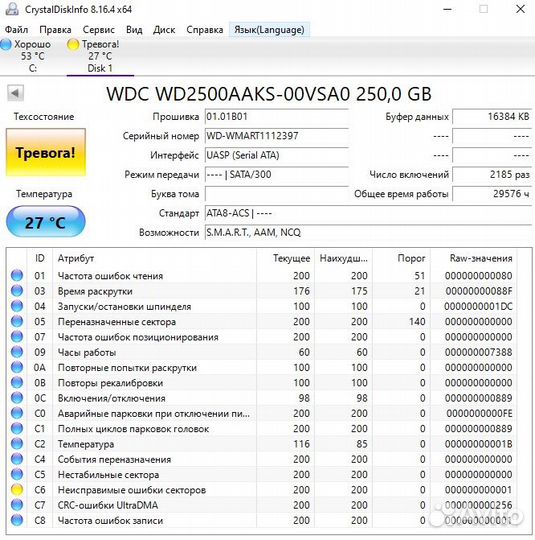The height and width of the screenshot is (540, 535).
Task: Click the empty Буква тома field
Action: [277, 194]
